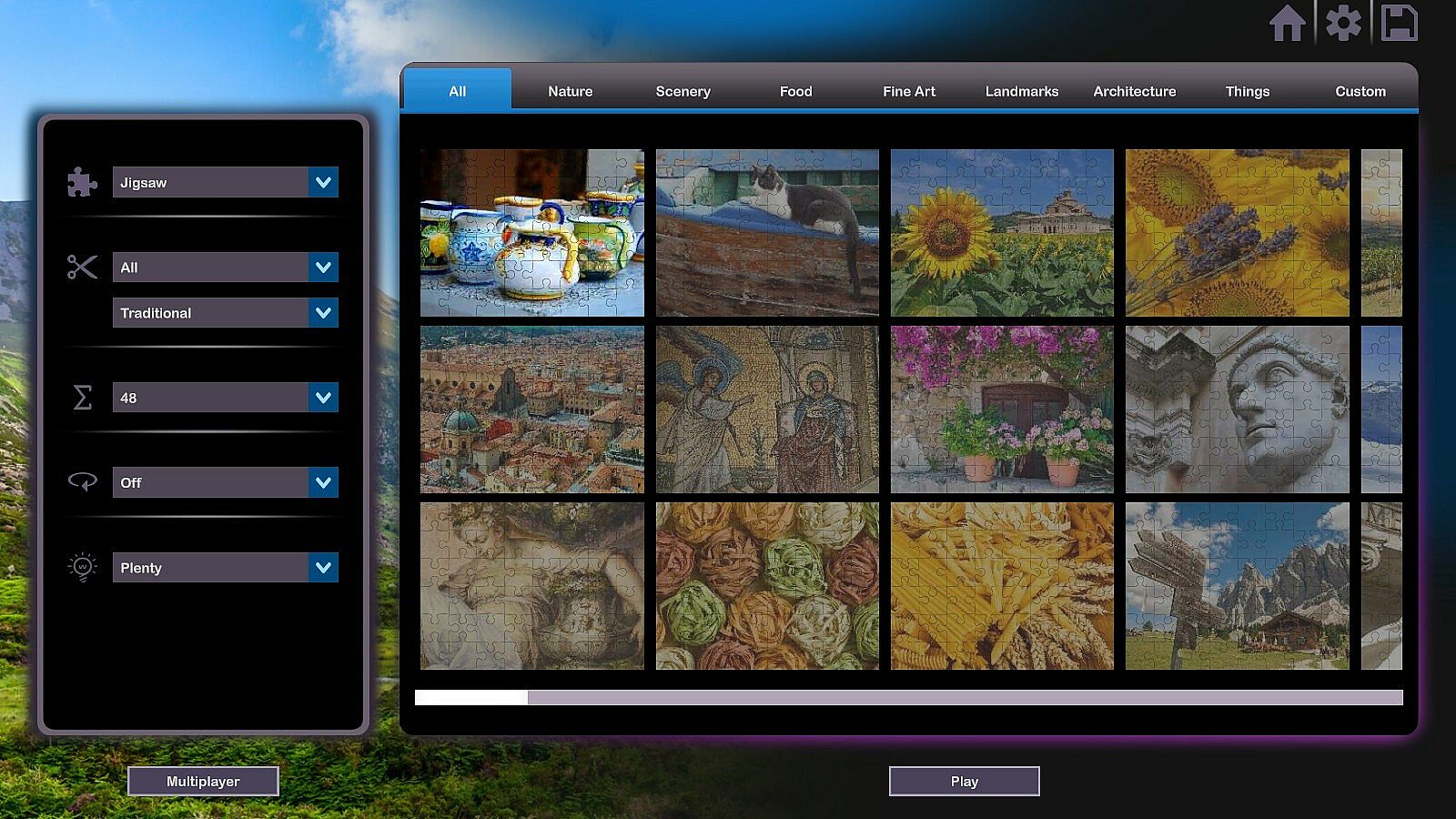Image resolution: width=1456 pixels, height=819 pixels.
Task: Open the Scenery tab
Action: coord(683,91)
